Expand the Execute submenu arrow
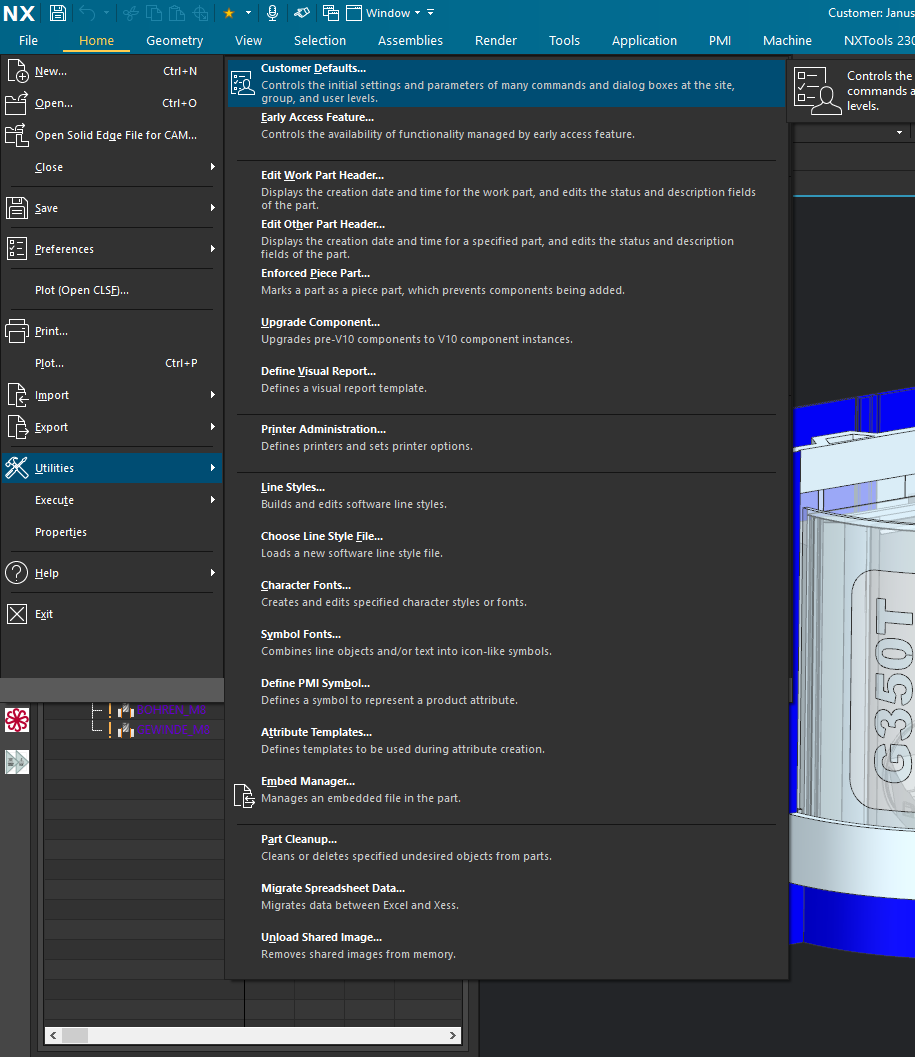The height and width of the screenshot is (1057, 915). [x=212, y=500]
